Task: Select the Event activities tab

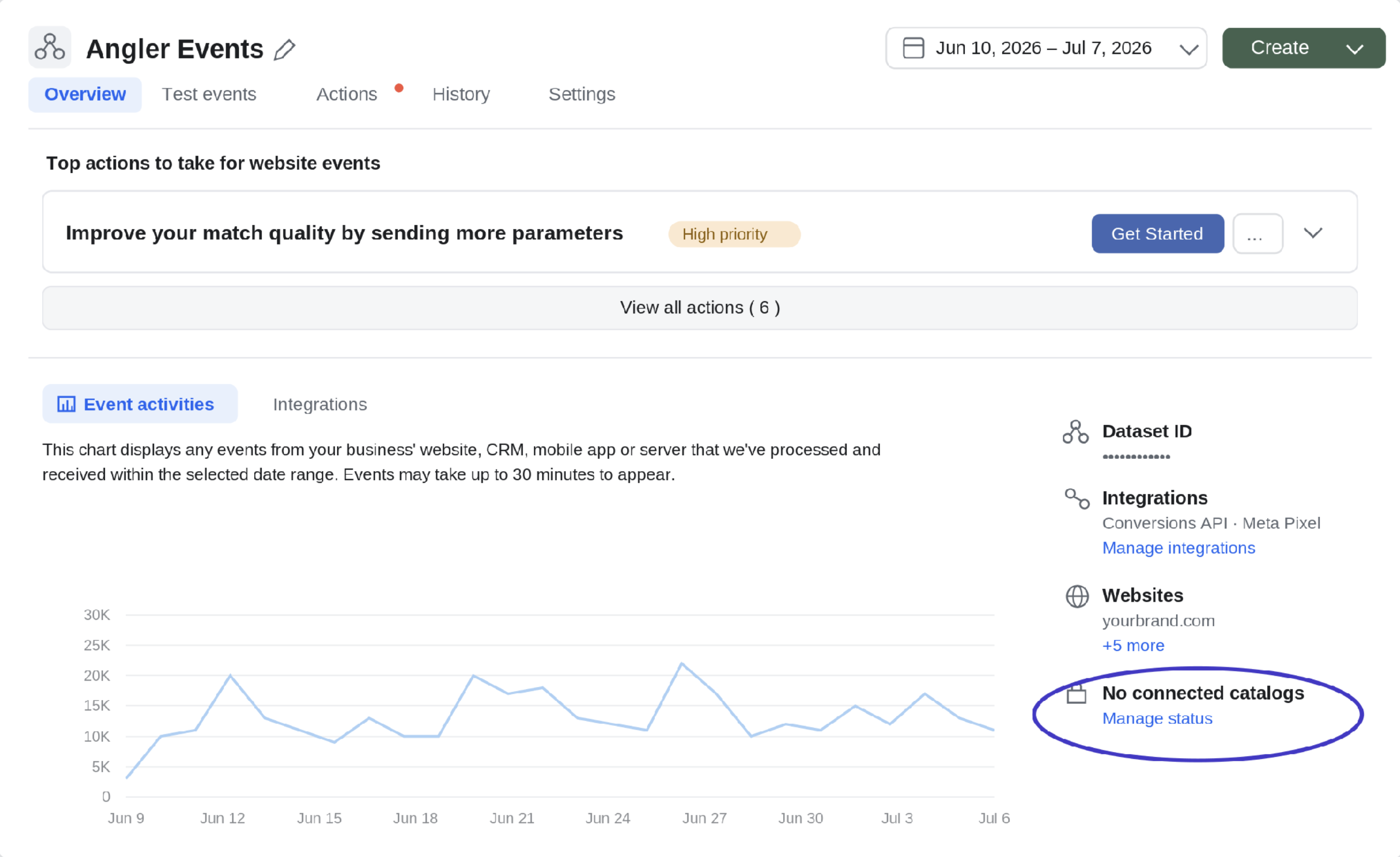Action: click(140, 404)
